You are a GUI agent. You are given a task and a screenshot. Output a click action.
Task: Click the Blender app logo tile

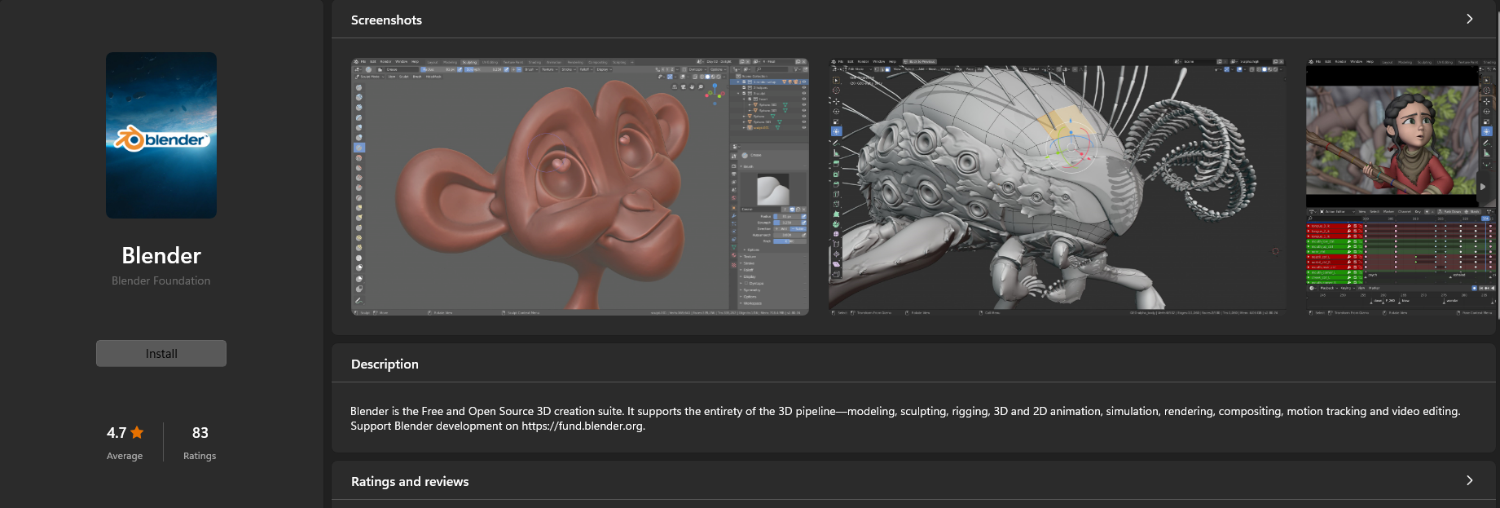[x=161, y=135]
